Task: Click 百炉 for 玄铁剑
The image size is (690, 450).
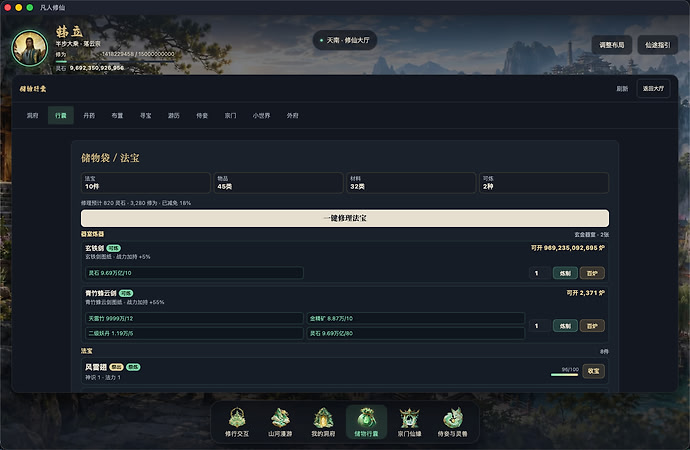Action: (x=592, y=273)
